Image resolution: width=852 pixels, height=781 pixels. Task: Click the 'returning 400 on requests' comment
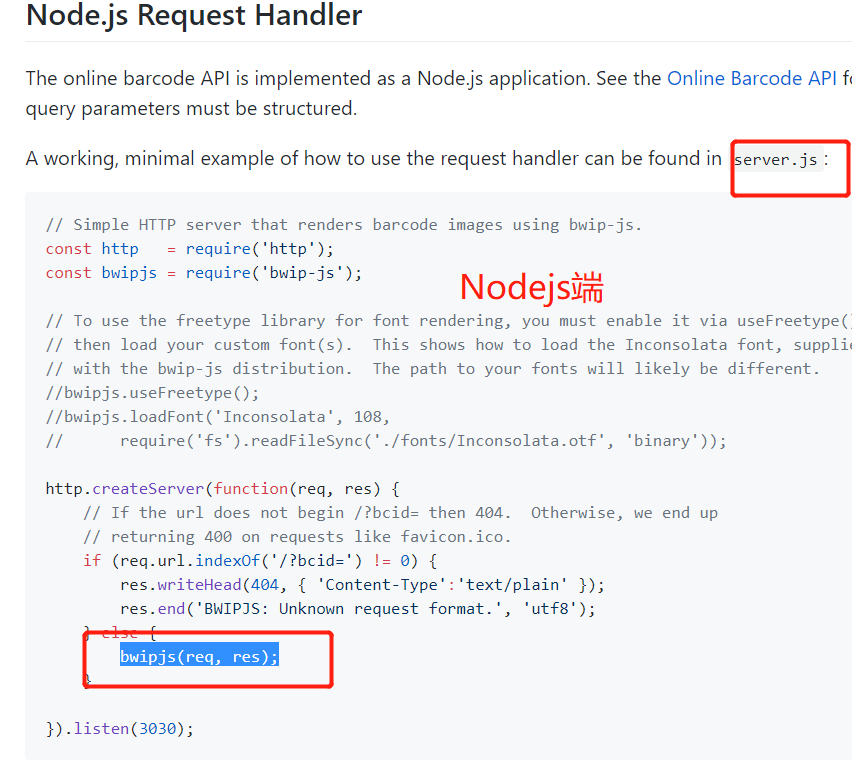coord(297,536)
